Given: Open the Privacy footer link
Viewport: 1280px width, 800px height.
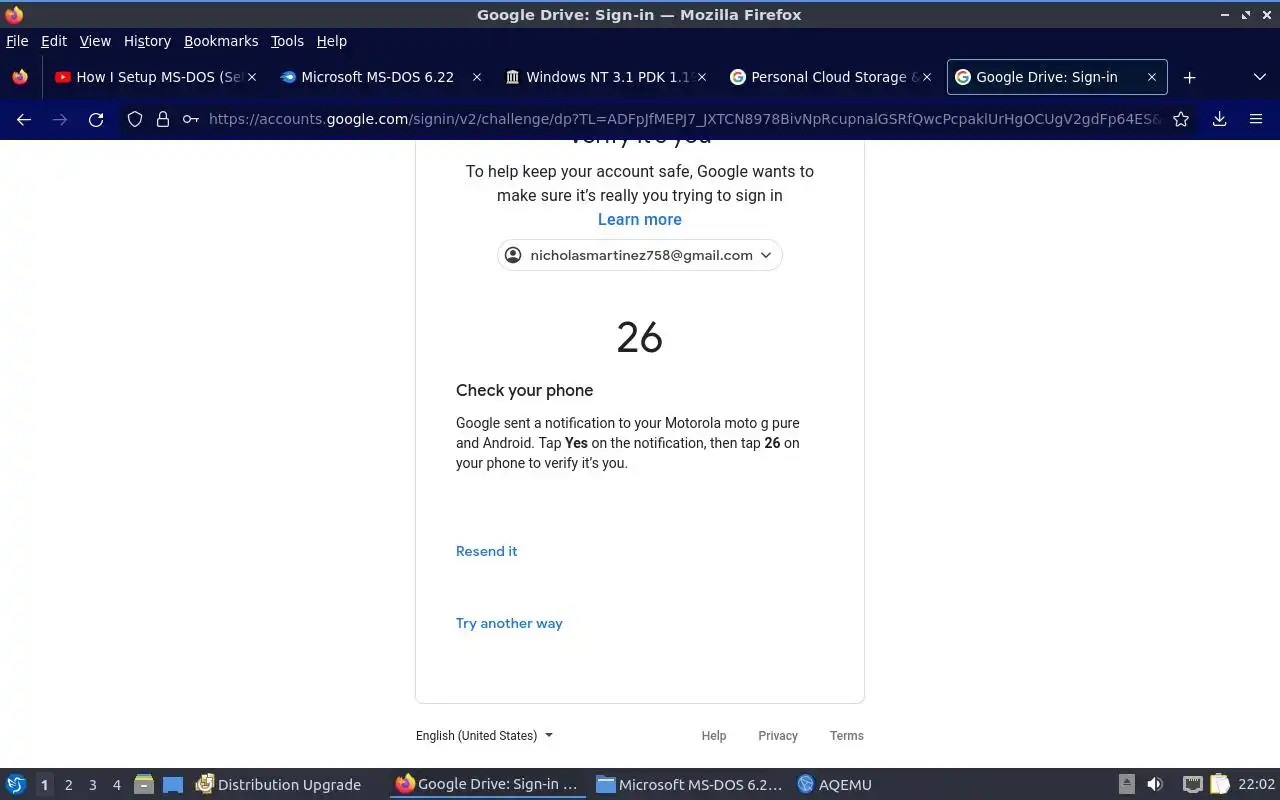Looking at the screenshot, I should tap(778, 735).
